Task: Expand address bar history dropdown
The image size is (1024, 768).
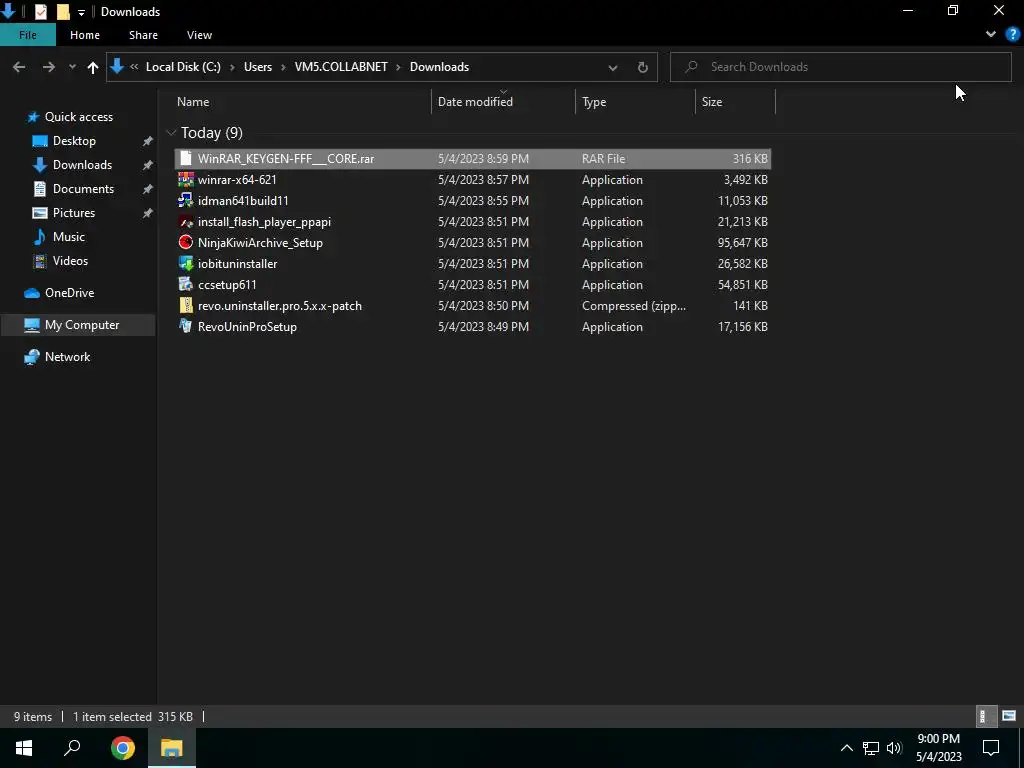Action: 613,67
